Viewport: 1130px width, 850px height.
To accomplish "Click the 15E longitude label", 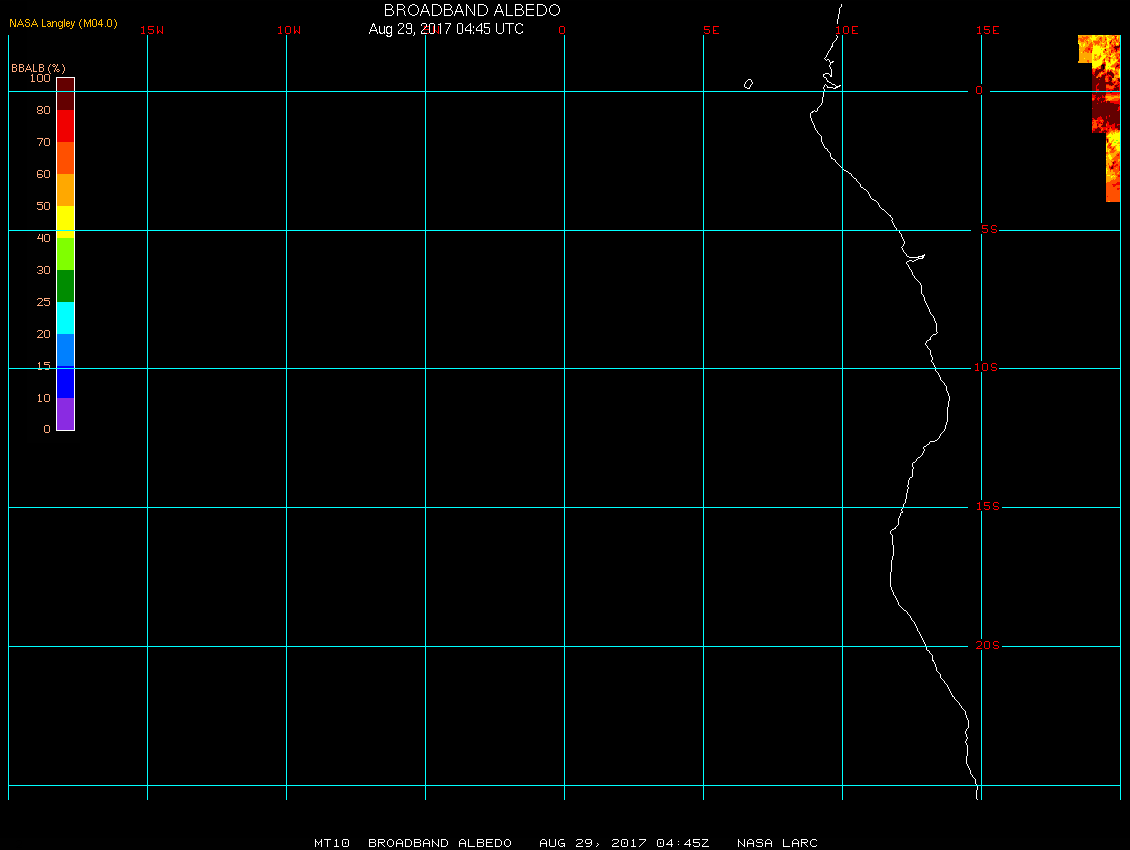I will pos(987,30).
